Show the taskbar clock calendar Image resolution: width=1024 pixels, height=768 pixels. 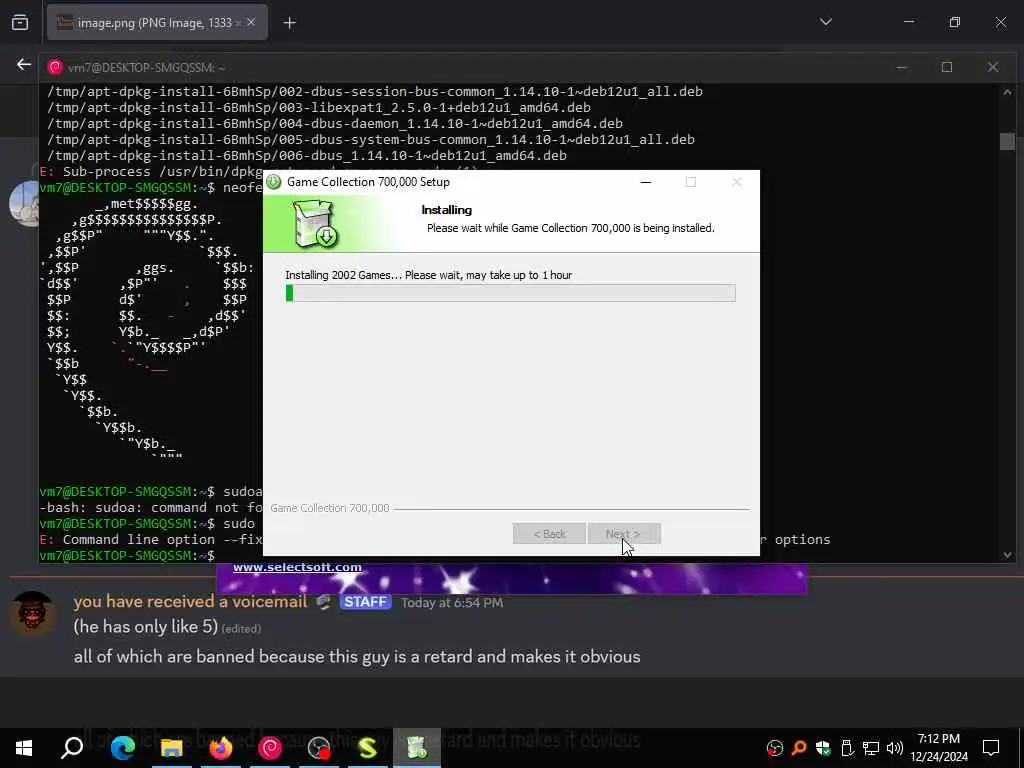(x=939, y=748)
